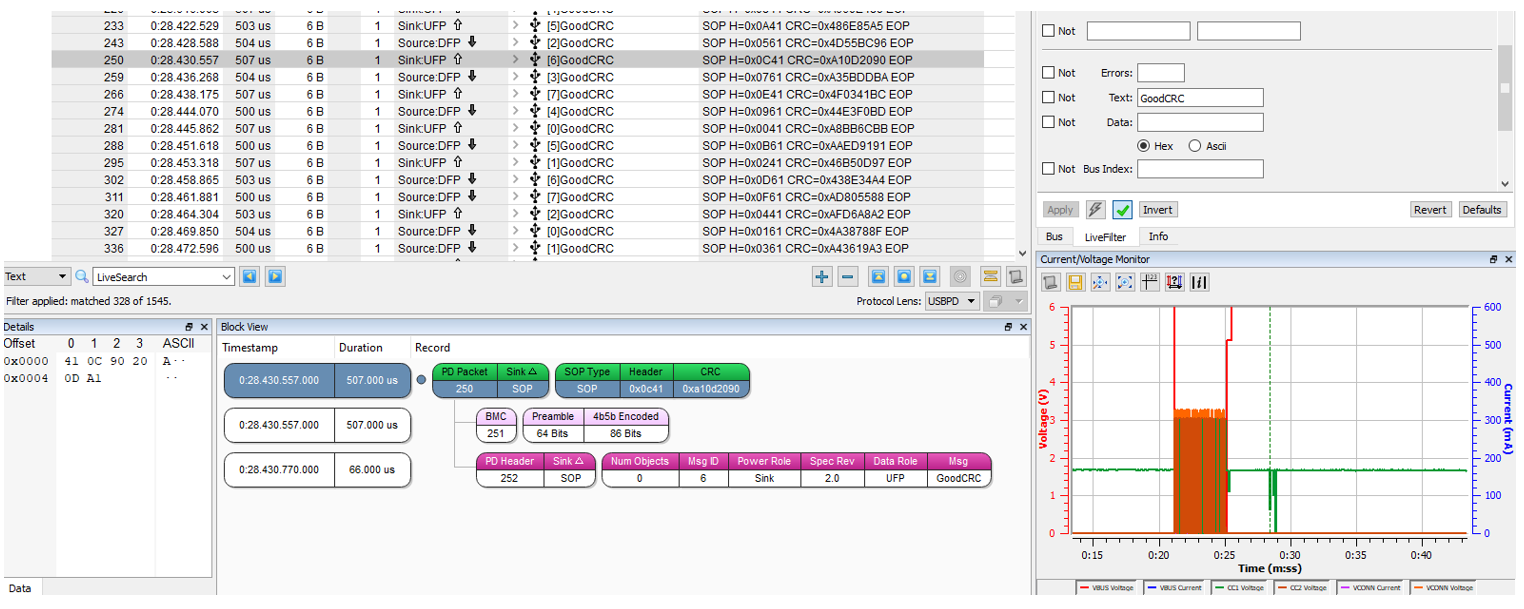Click the Text filter field containing GoodCRC
1524x609 pixels.
coord(1200,98)
